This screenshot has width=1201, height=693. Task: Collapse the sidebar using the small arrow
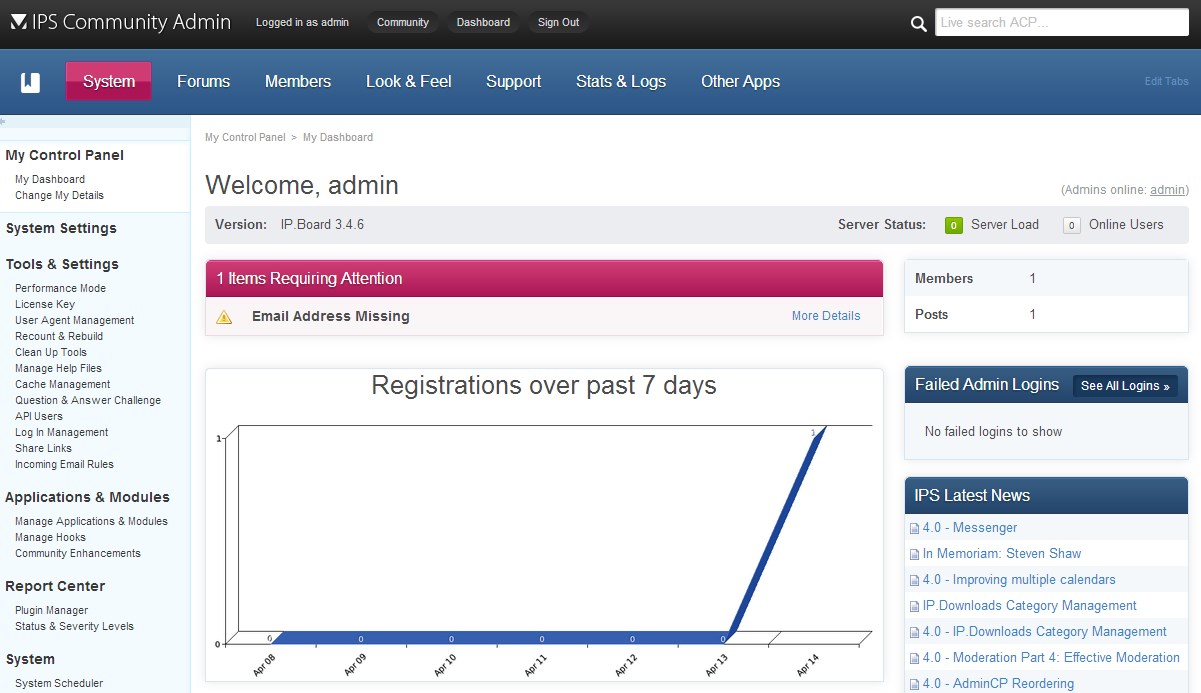coord(3,121)
